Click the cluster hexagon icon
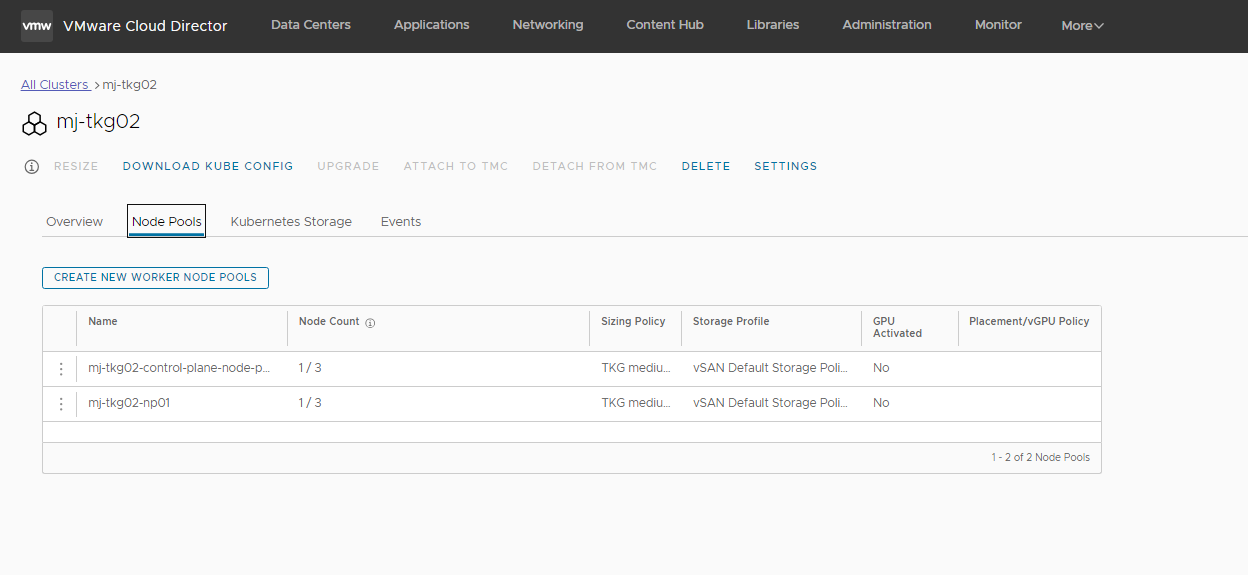This screenshot has width=1248, height=575. (x=34, y=123)
